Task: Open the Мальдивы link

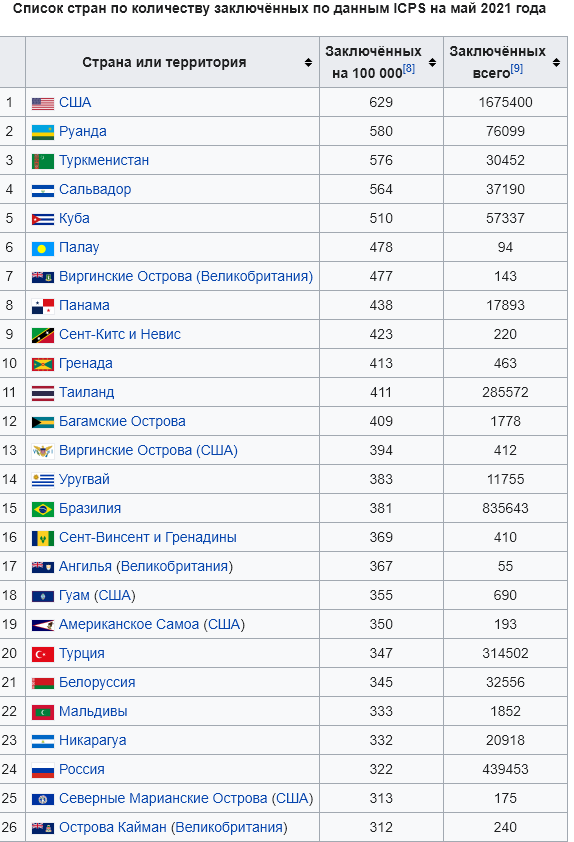Action: coord(93,712)
